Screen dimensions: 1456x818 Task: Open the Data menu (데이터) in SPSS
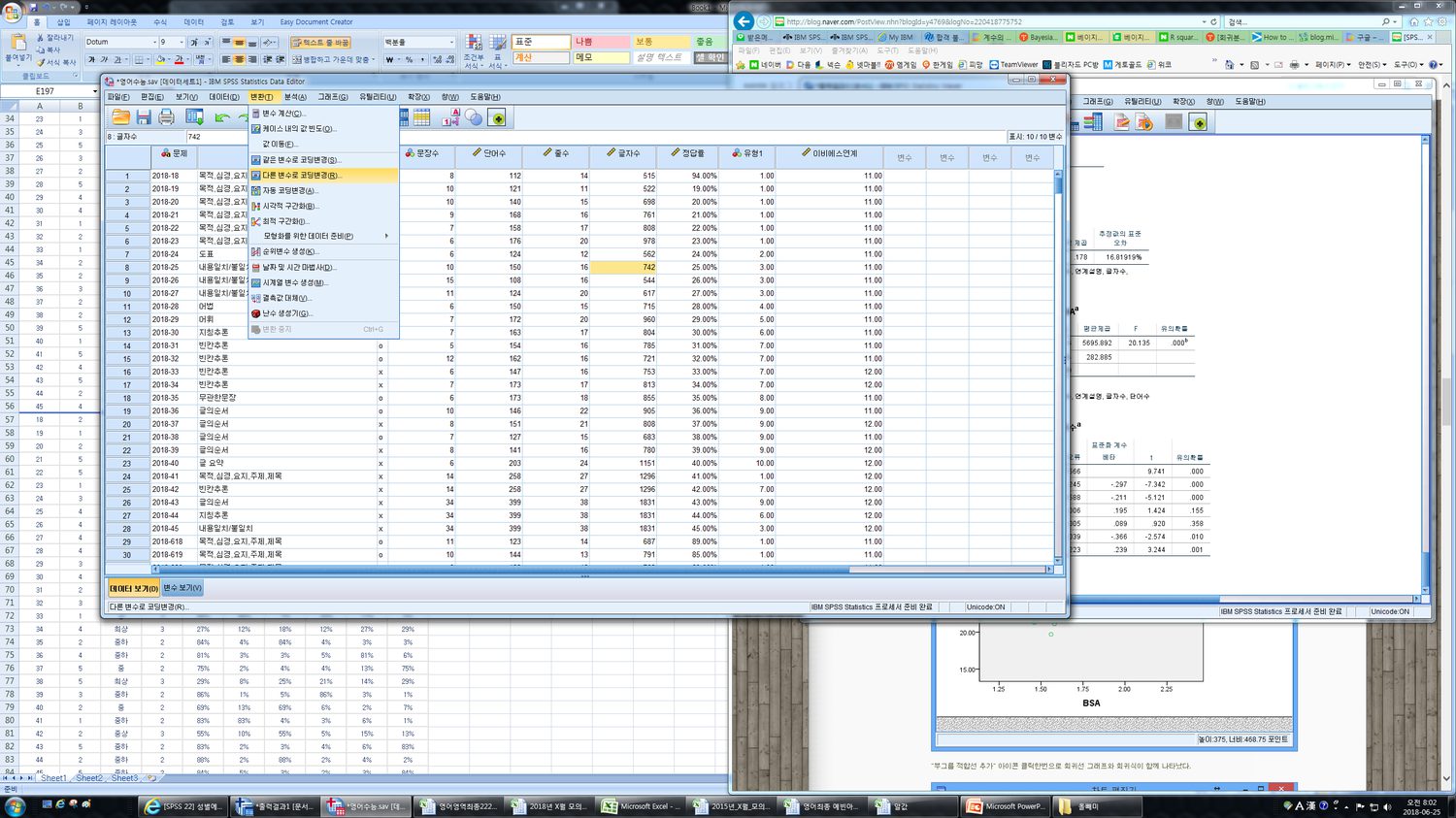223,97
